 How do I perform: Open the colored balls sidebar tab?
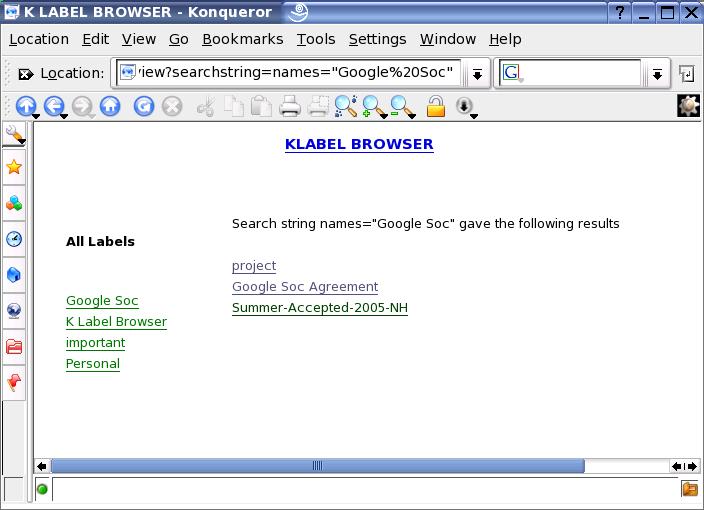click(14, 203)
